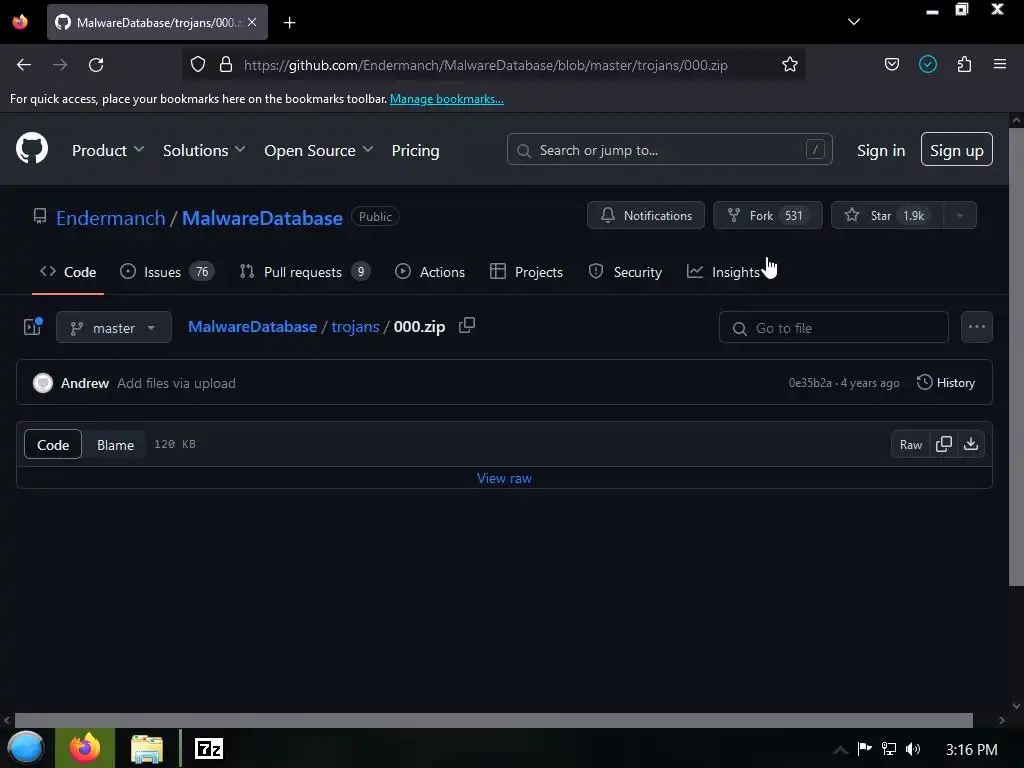Click the shield tracking protection icon

tap(198, 64)
